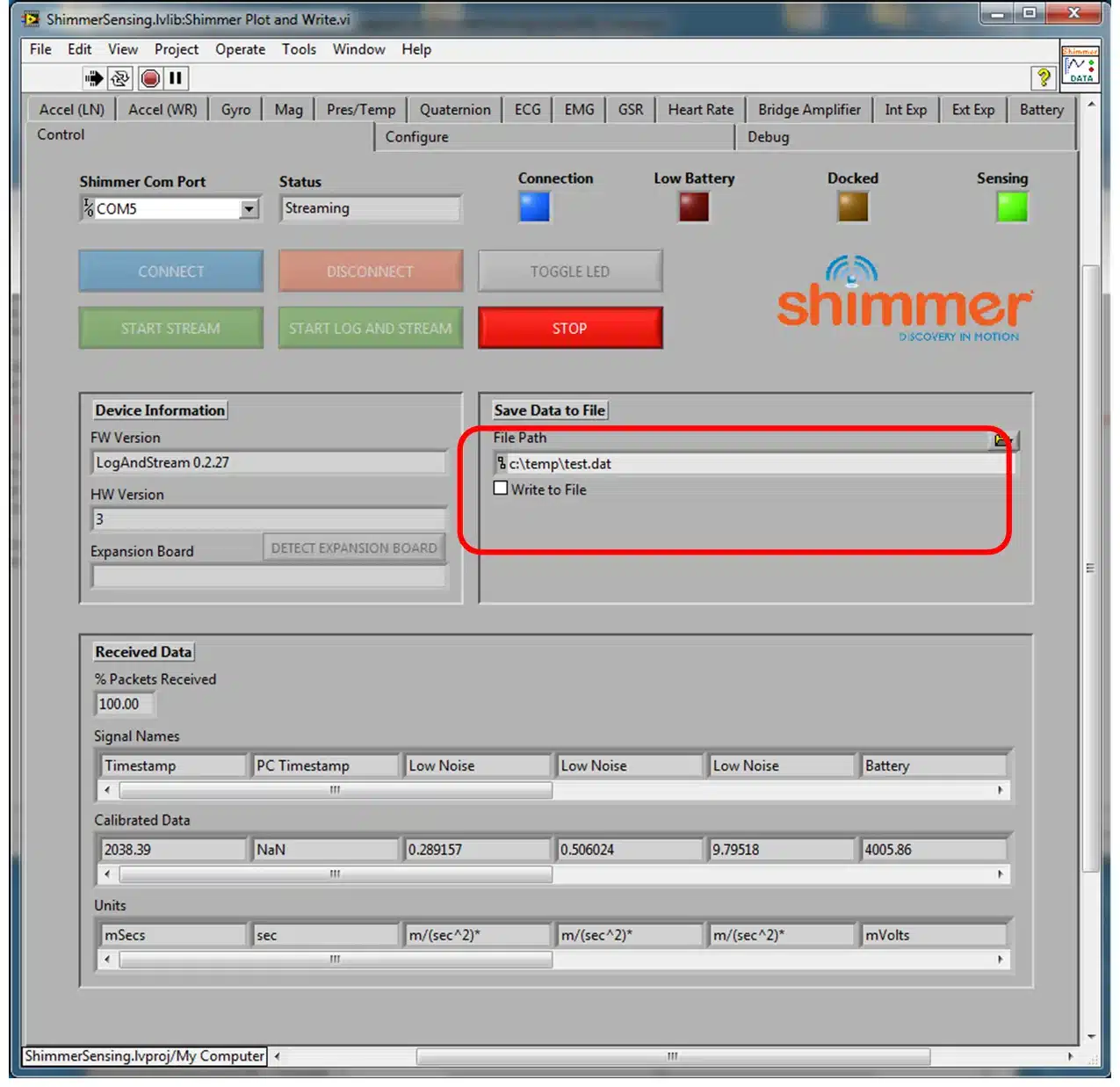
Task: Open the View menu
Action: tap(123, 49)
